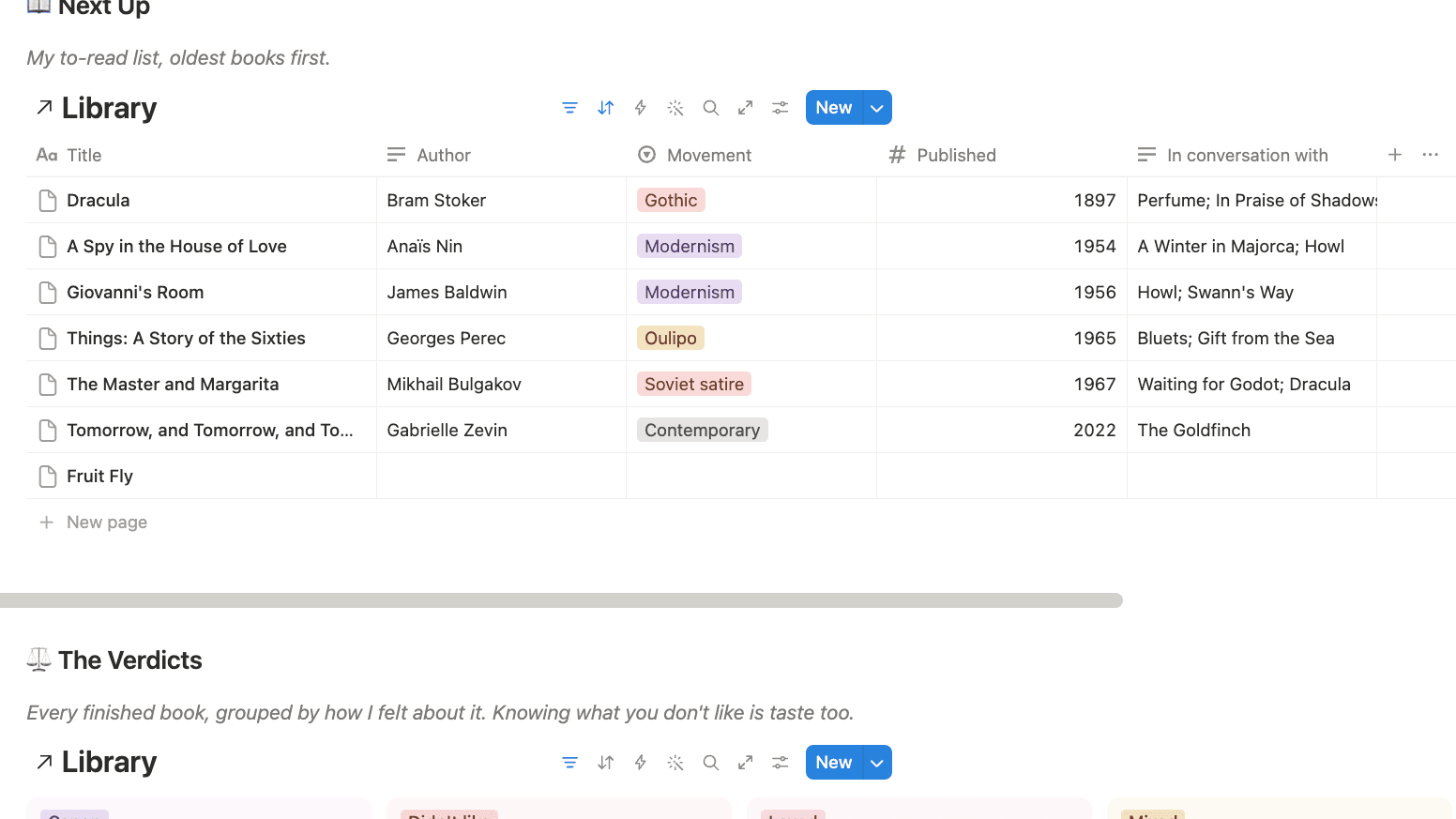Screen dimensions: 1456x819
Task: Open the sparkle AI icon in Next Up toolbar
Action: [x=675, y=108]
